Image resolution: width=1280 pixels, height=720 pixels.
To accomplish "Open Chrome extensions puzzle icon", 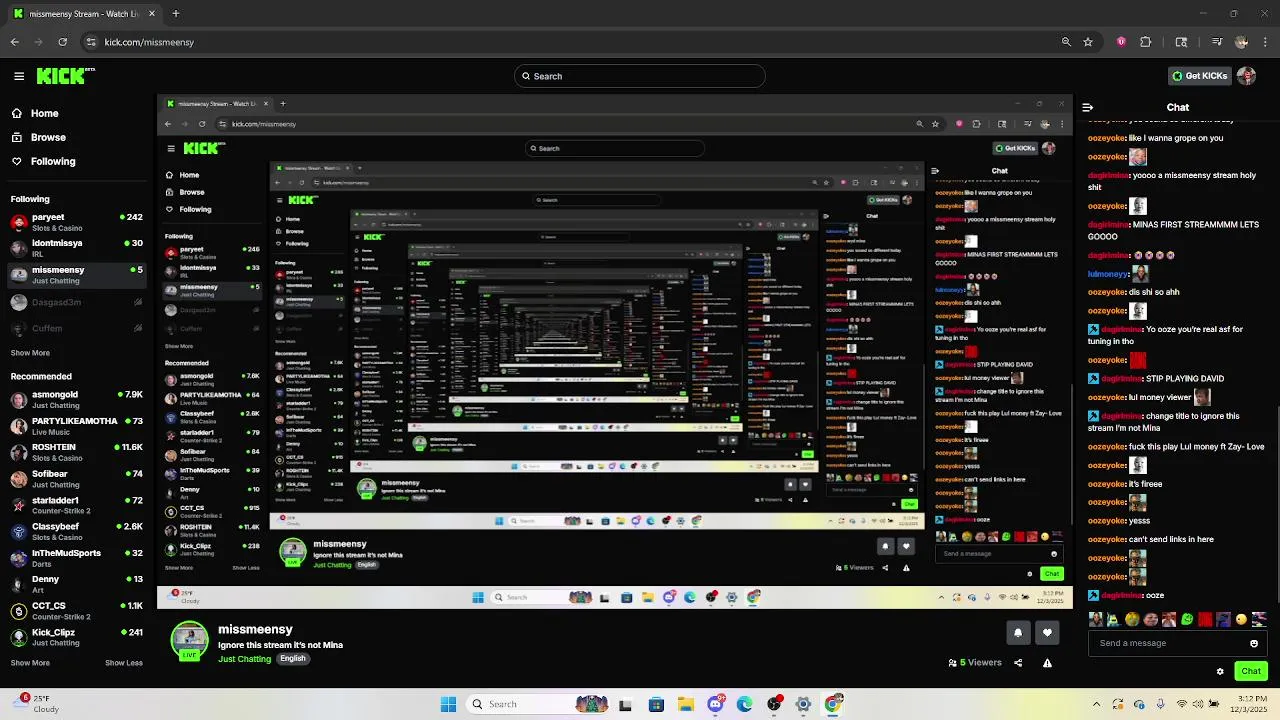I will point(1146,42).
